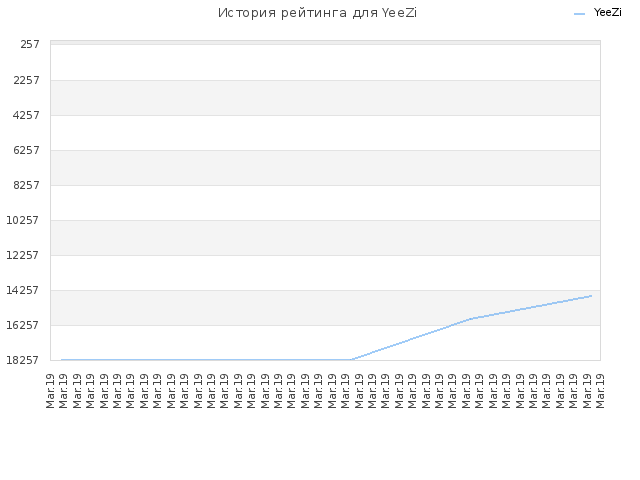Viewport: 640px width, 480px height.
Task: Click the 8257 y-axis label
Action: pos(27,185)
